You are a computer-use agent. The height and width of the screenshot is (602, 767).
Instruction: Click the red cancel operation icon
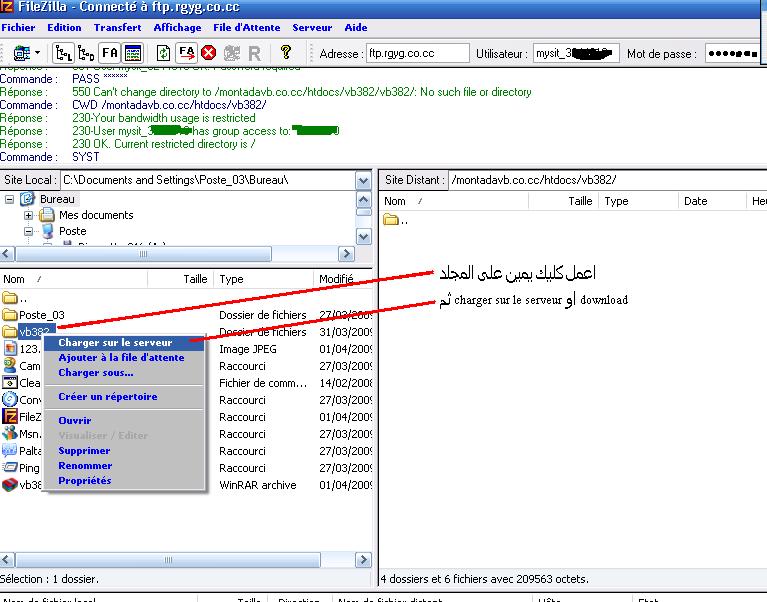click(x=209, y=53)
